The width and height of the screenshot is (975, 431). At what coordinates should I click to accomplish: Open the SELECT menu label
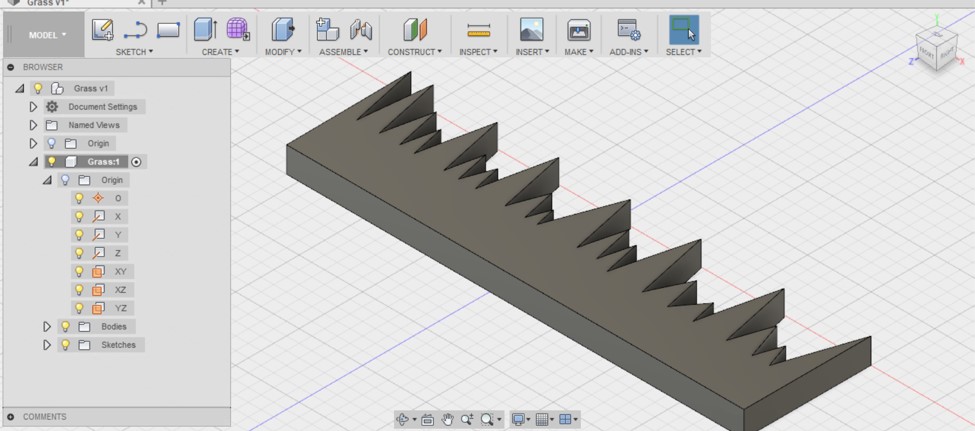pos(683,52)
